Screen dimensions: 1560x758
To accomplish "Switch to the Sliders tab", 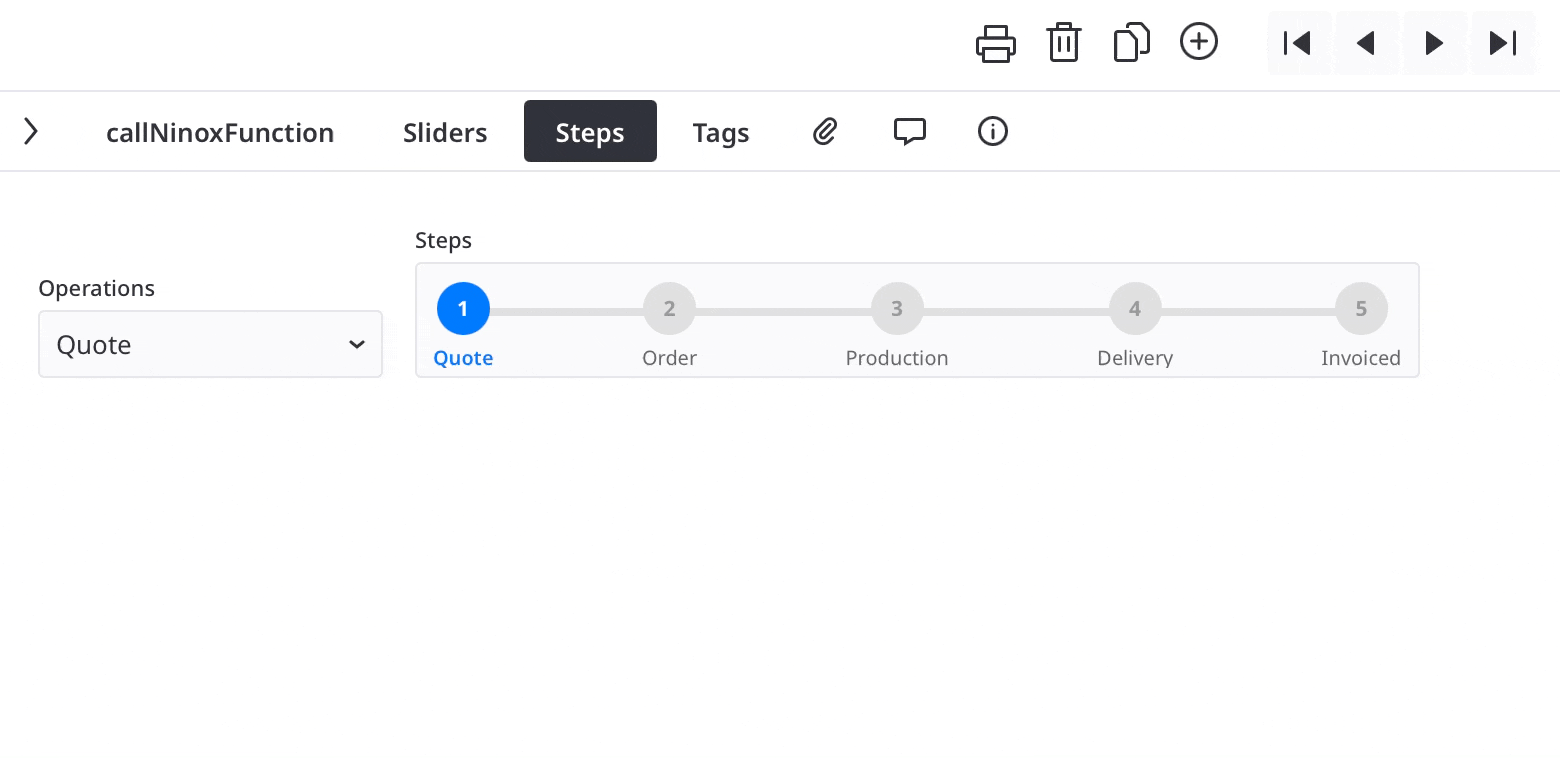I will [x=445, y=132].
